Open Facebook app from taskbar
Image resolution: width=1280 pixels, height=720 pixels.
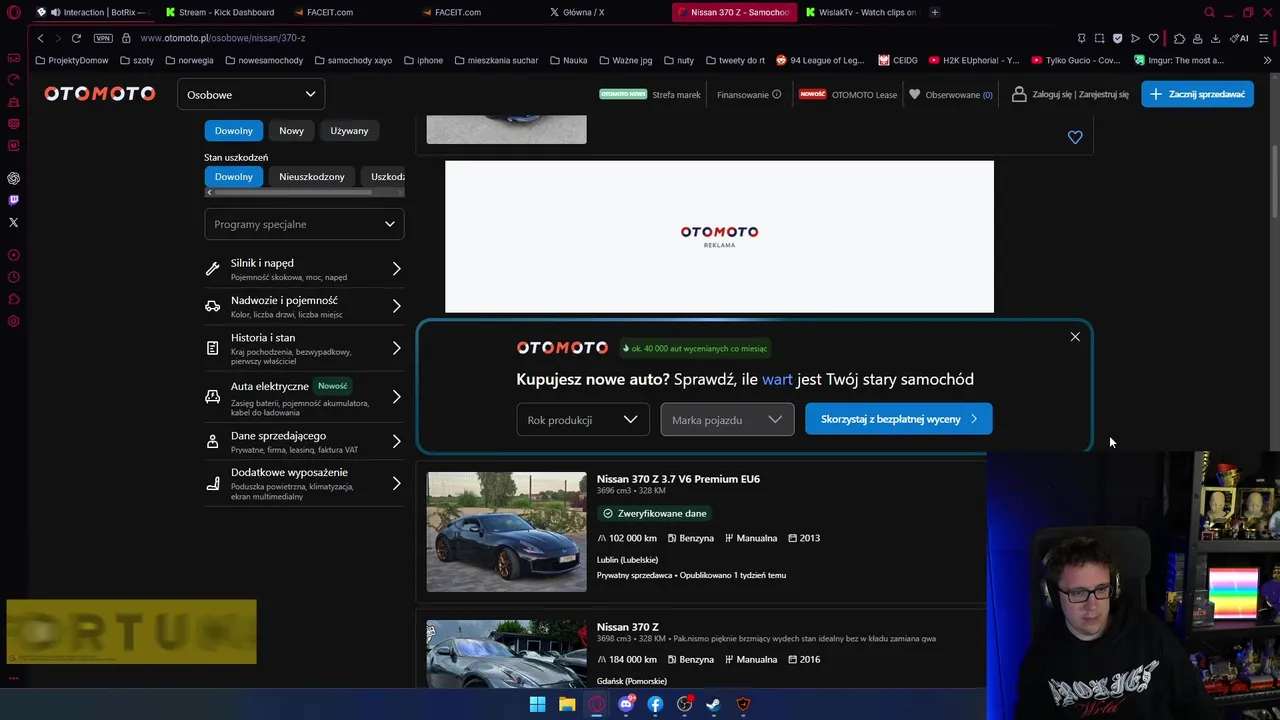coord(655,704)
